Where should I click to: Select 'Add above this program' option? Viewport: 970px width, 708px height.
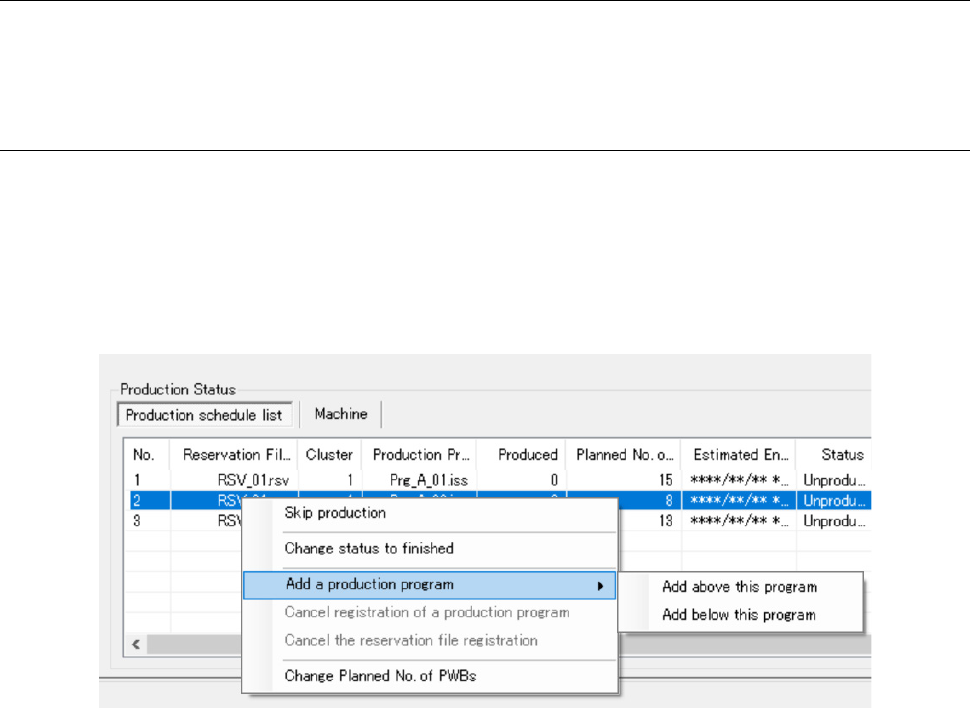pyautogui.click(x=739, y=588)
